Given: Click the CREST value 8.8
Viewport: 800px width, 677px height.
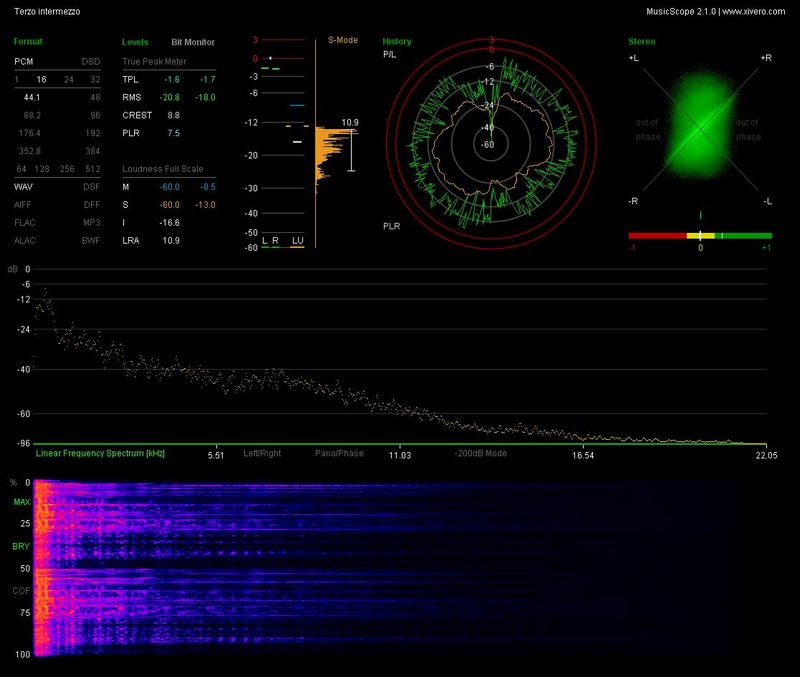Looking at the screenshot, I should pyautogui.click(x=173, y=115).
